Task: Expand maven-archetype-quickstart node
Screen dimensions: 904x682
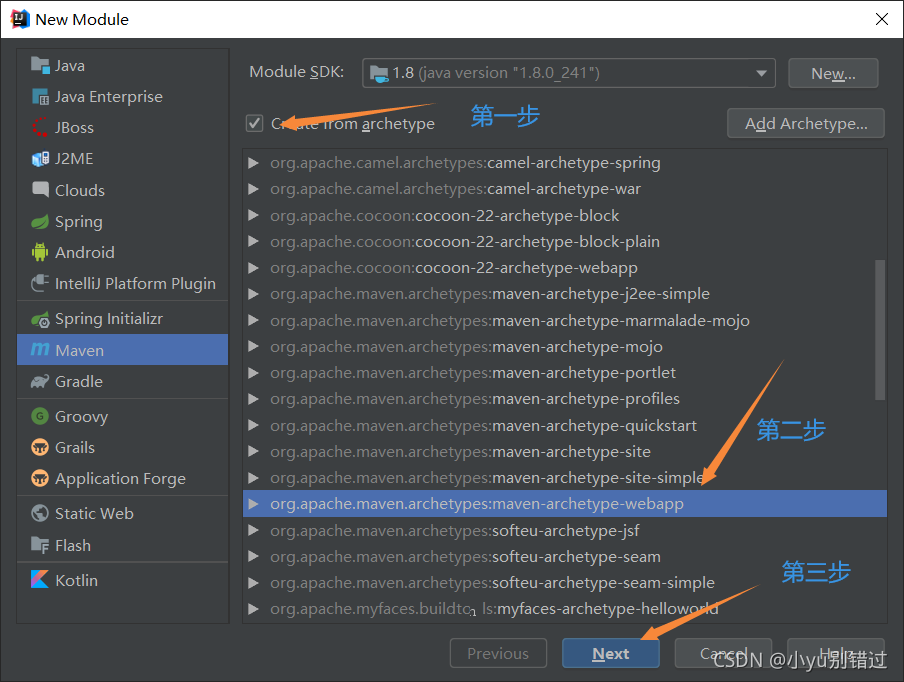Action: click(x=253, y=425)
